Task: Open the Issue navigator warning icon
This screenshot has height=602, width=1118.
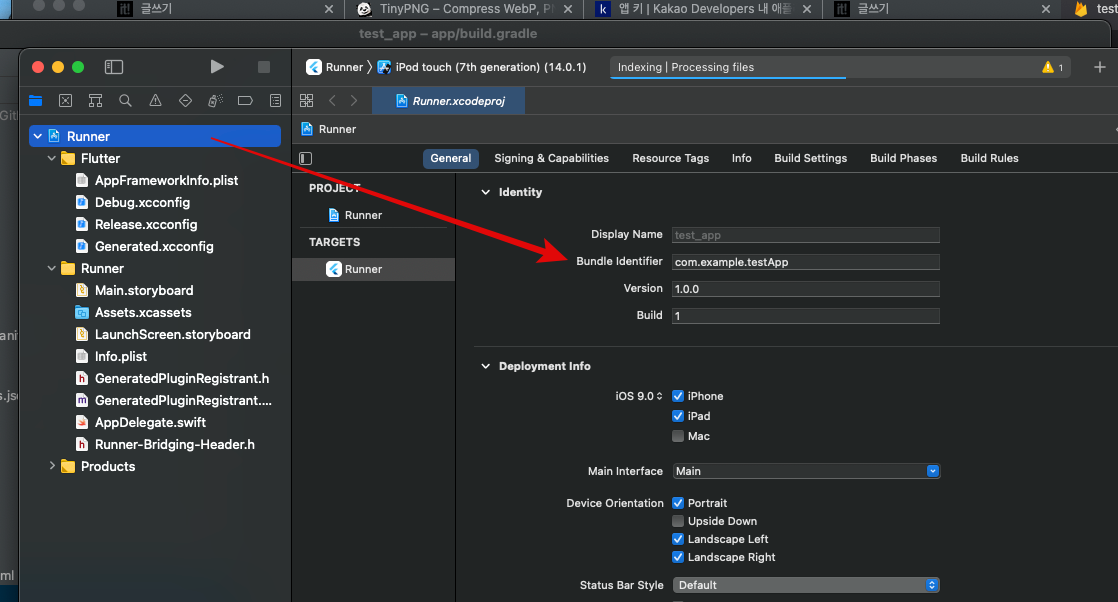Action: click(x=155, y=101)
